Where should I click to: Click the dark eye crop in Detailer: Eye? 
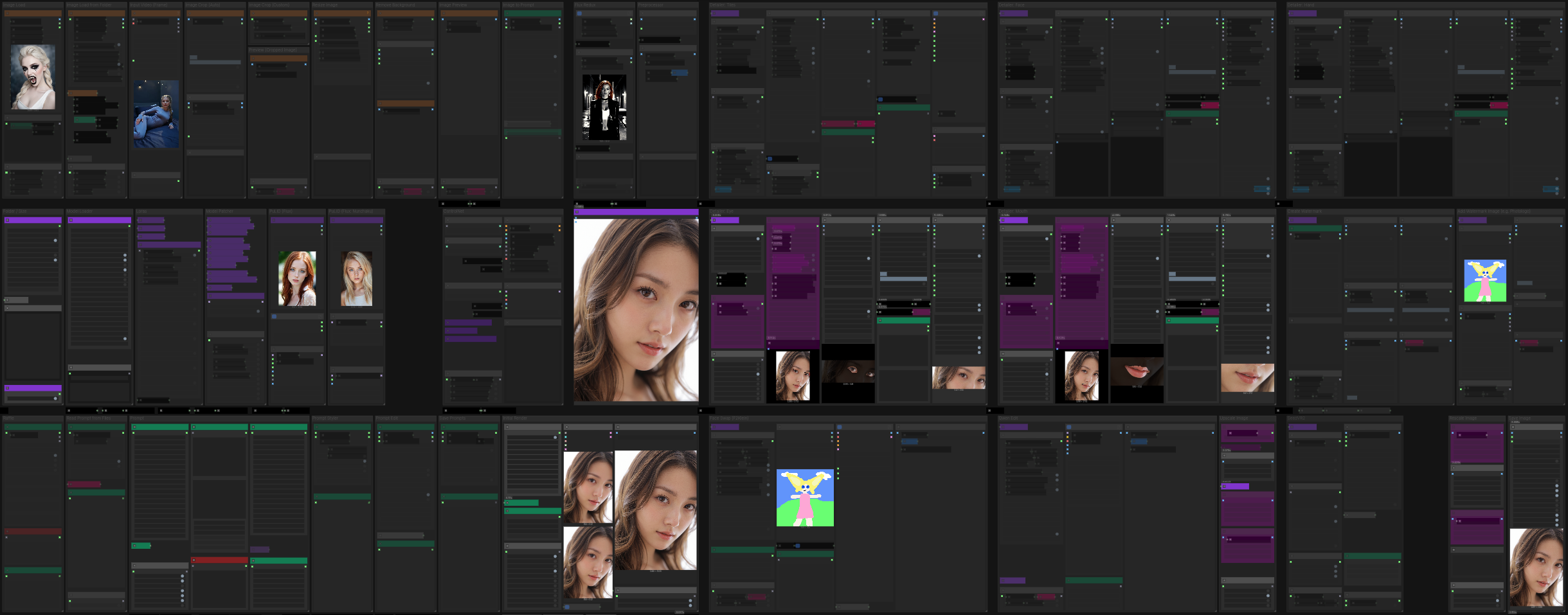point(848,371)
